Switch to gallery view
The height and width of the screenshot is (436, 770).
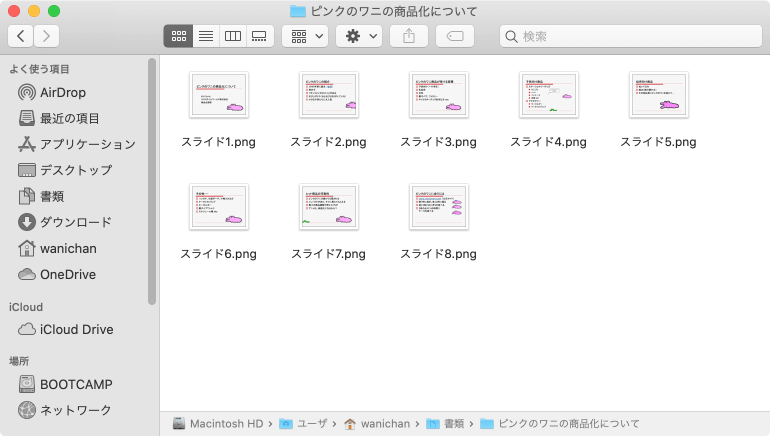(x=259, y=36)
